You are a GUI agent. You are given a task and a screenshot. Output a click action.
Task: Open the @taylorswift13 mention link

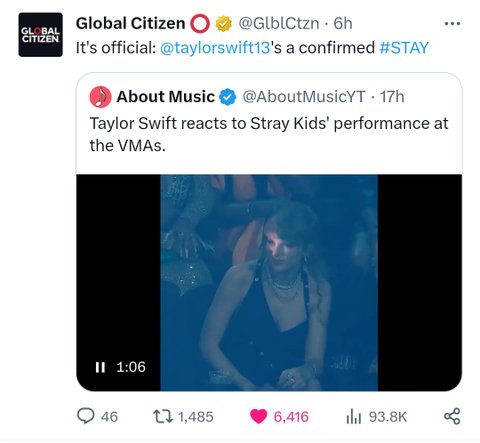coord(215,48)
